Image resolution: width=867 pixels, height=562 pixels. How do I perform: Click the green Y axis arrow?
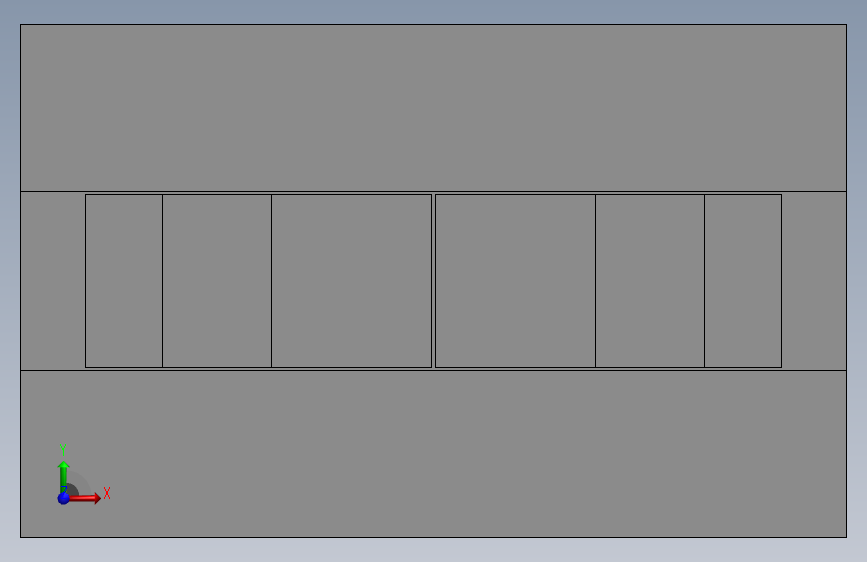click(64, 476)
